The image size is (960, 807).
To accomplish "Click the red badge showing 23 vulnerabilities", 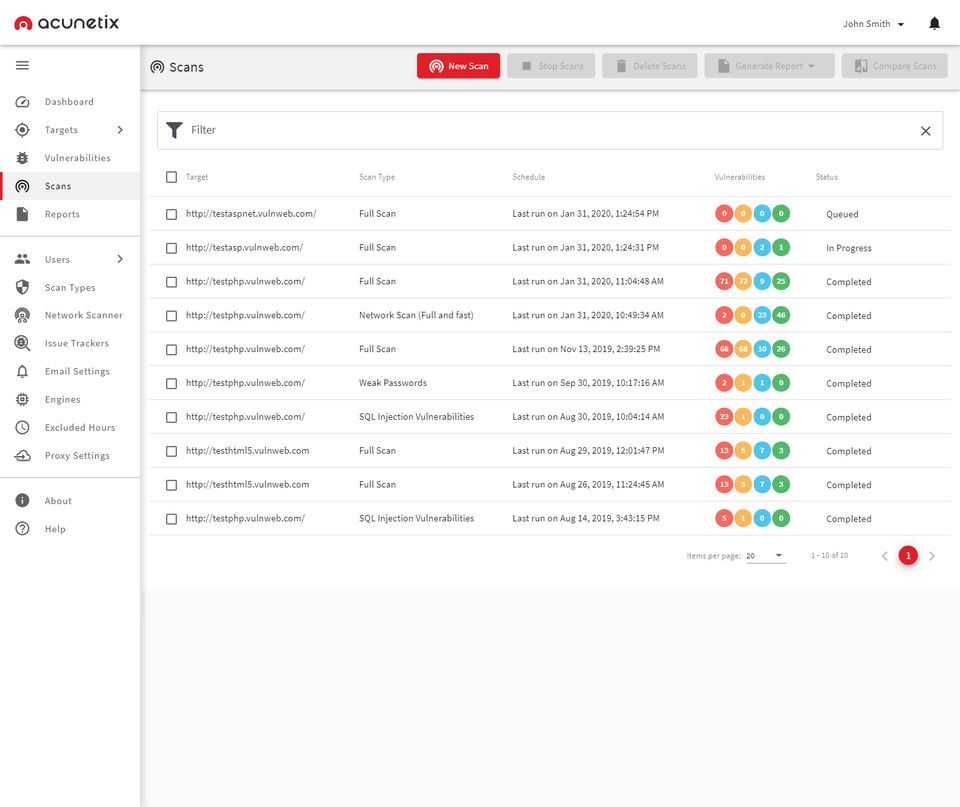I will pos(724,417).
